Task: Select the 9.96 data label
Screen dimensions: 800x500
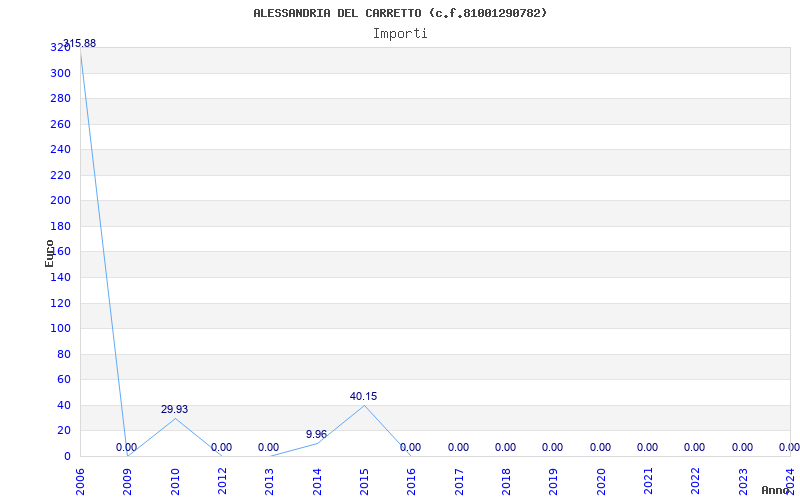Action: click(316, 434)
